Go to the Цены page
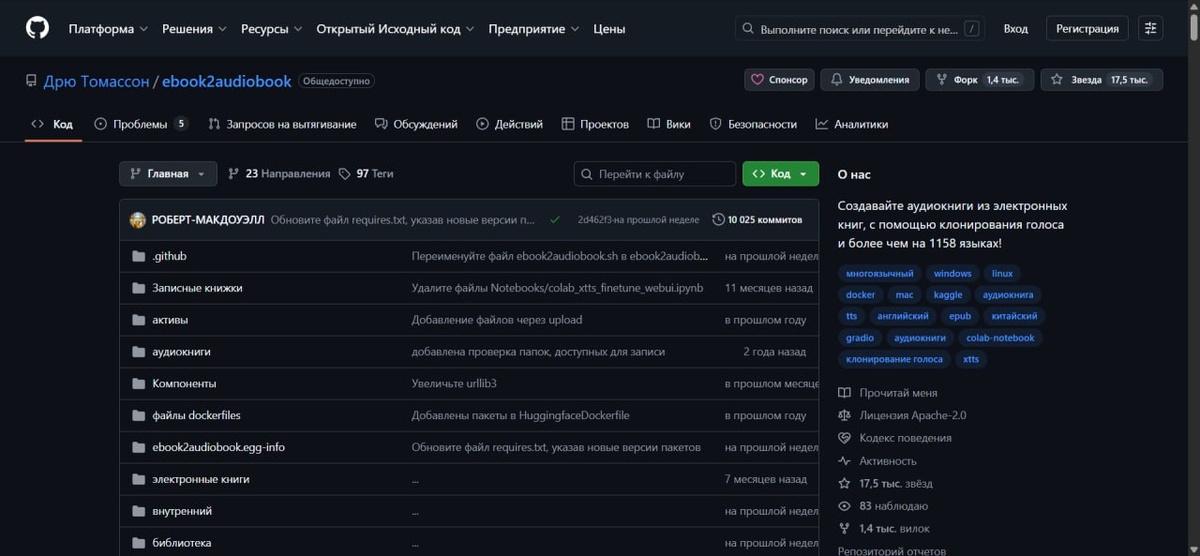This screenshot has height=556, width=1200. click(x=609, y=29)
